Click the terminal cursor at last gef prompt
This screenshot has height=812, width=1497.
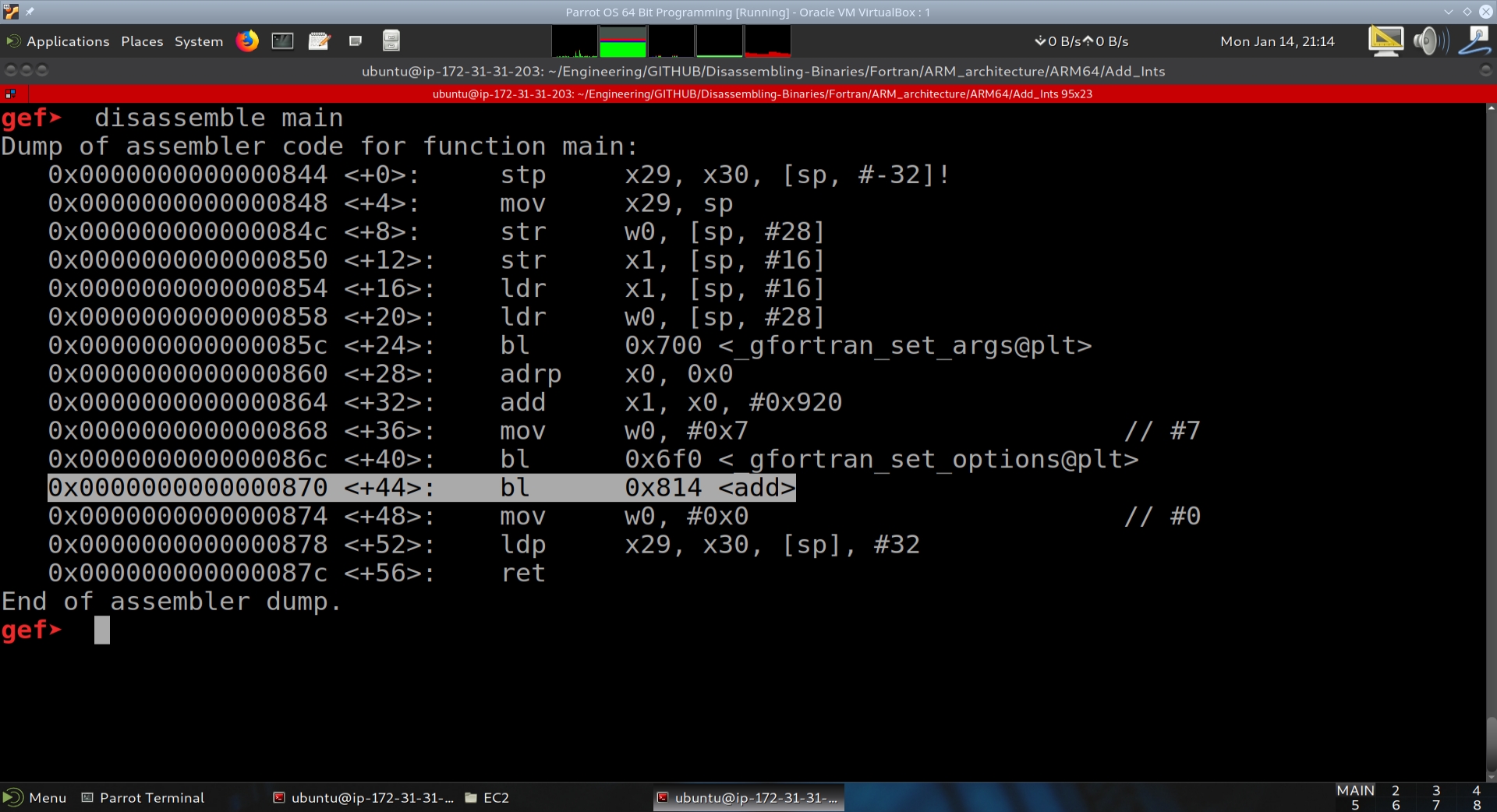(x=102, y=630)
